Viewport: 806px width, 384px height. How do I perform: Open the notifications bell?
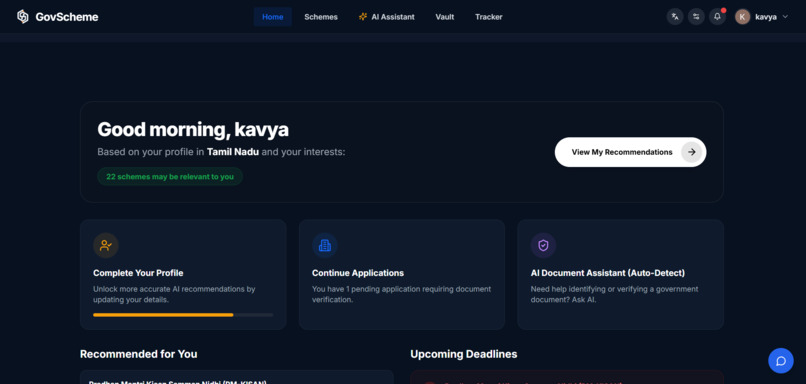pyautogui.click(x=718, y=16)
